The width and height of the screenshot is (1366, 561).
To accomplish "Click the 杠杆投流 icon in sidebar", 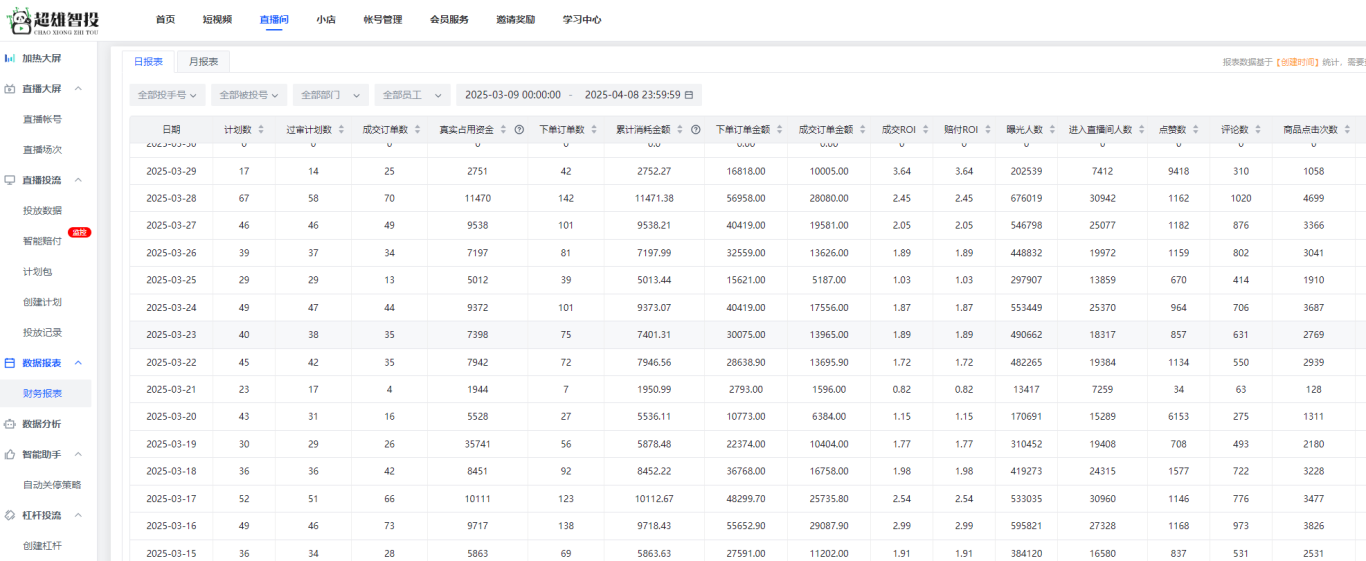I will tap(10, 515).
